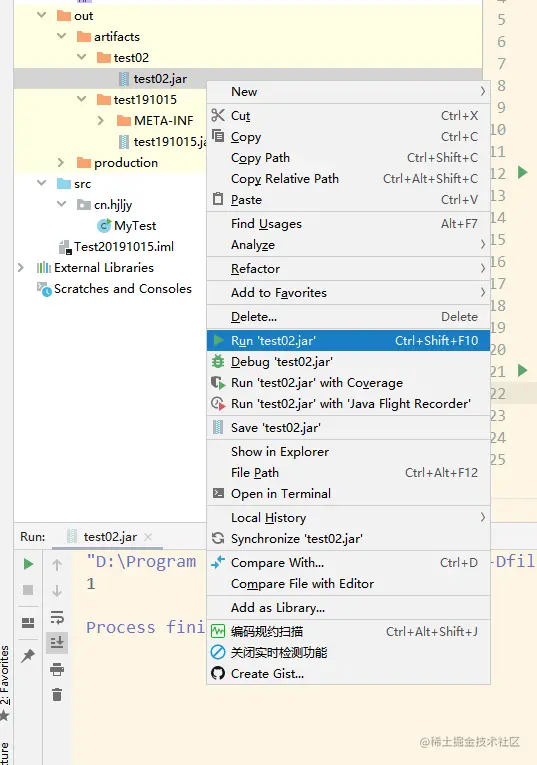537x765 pixels.
Task: Collapse the src folder
Action: [x=42, y=183]
